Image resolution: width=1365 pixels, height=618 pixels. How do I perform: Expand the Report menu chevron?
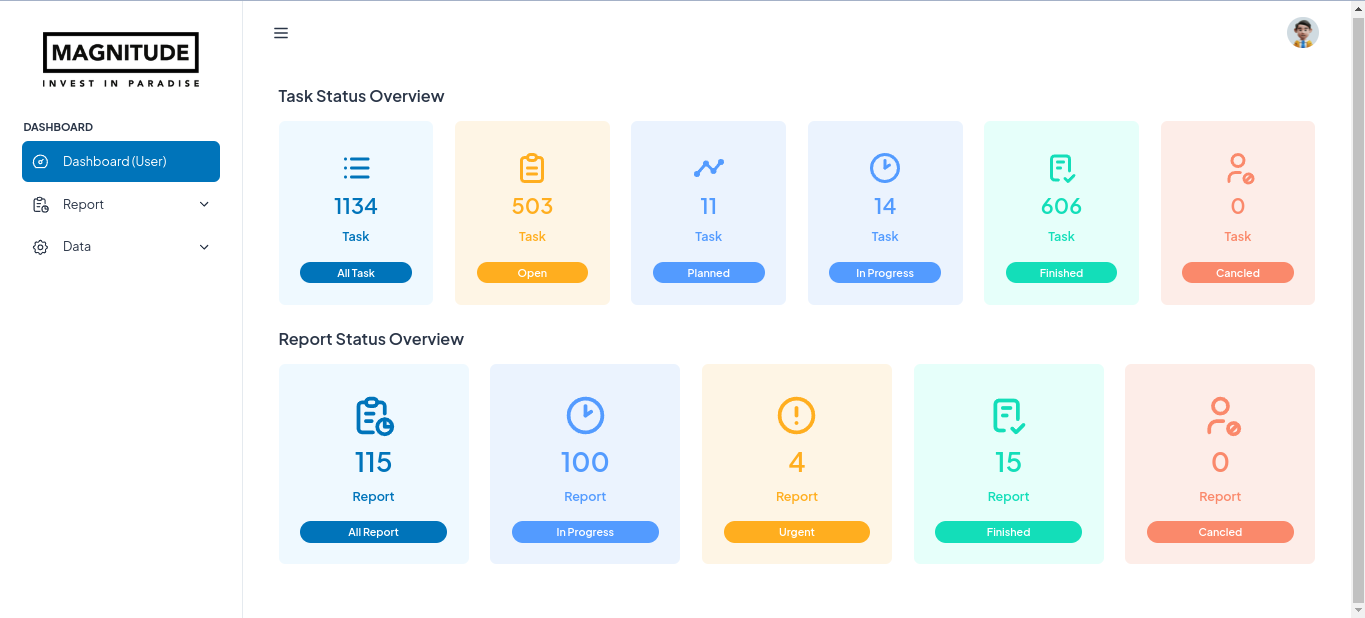tap(204, 205)
